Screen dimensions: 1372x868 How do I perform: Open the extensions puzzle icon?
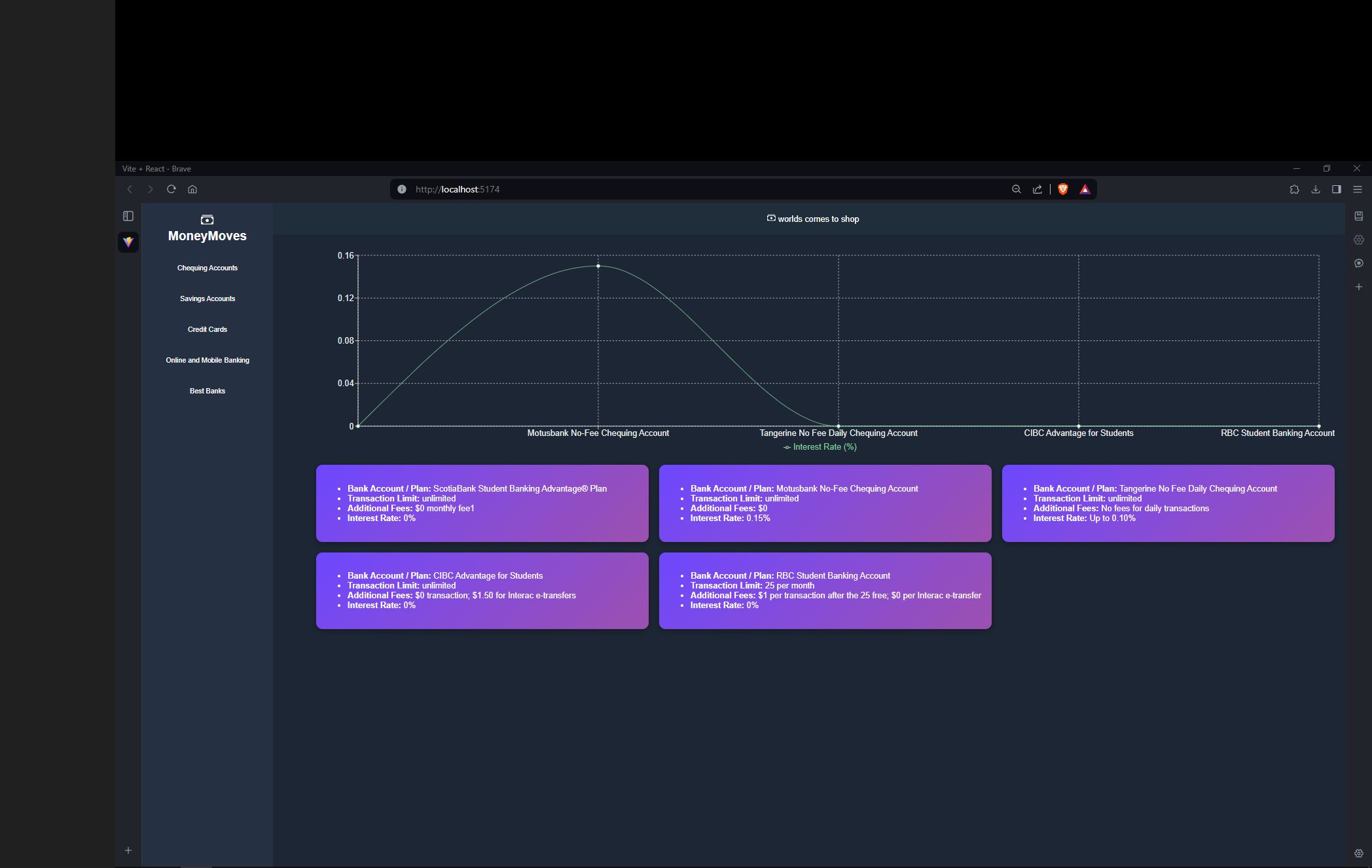(x=1294, y=189)
